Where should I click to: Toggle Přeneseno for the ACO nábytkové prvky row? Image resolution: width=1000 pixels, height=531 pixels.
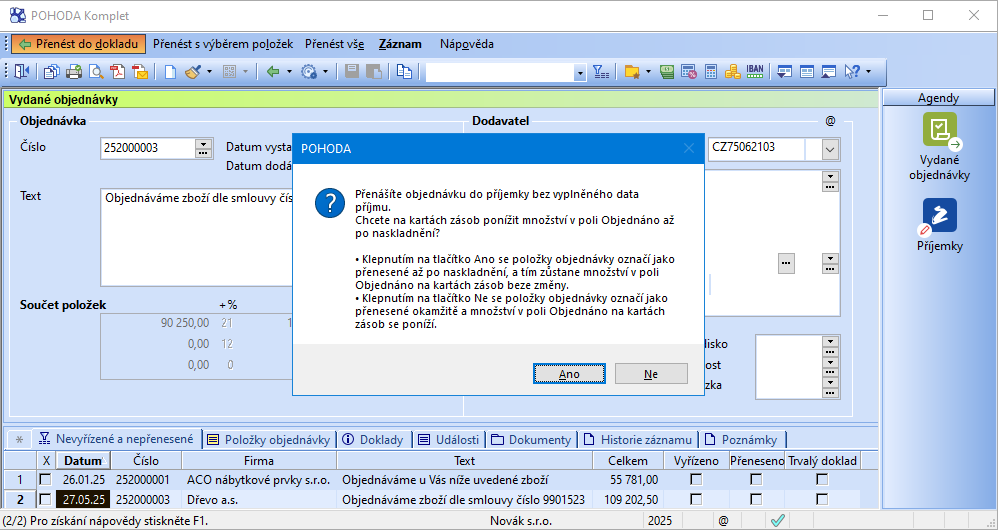(x=756, y=479)
